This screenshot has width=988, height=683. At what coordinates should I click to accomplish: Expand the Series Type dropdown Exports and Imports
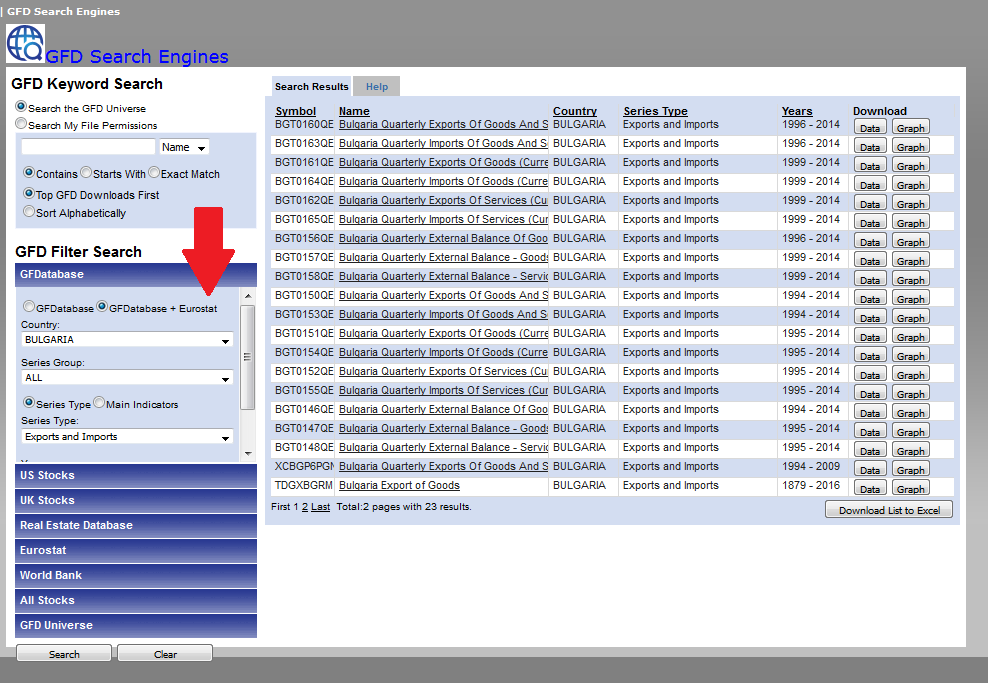127,437
